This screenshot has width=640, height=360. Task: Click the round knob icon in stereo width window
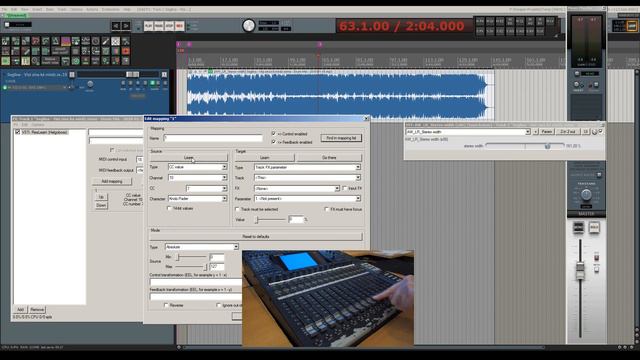pos(594,132)
